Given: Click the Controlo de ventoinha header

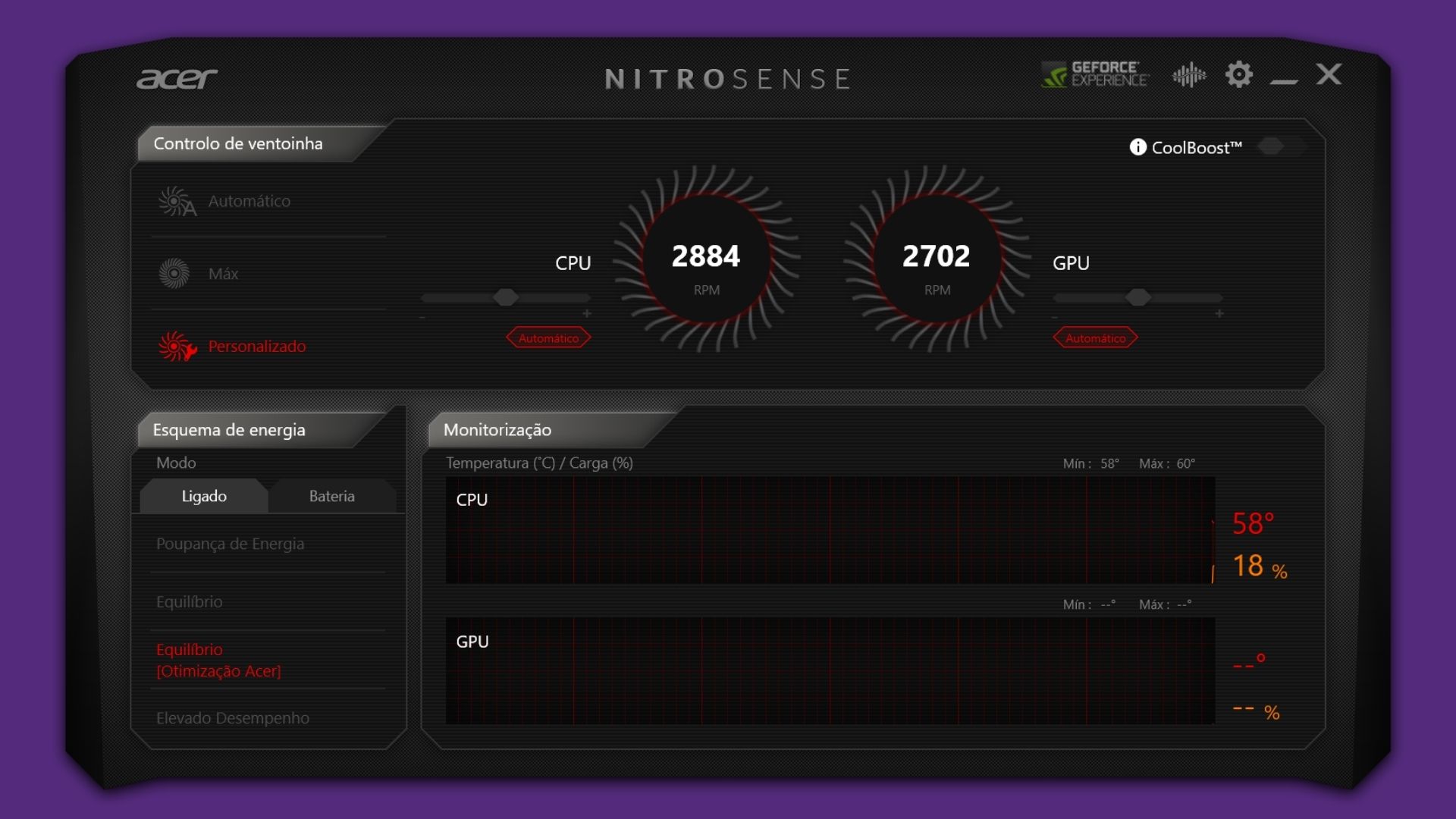Looking at the screenshot, I should click(238, 143).
